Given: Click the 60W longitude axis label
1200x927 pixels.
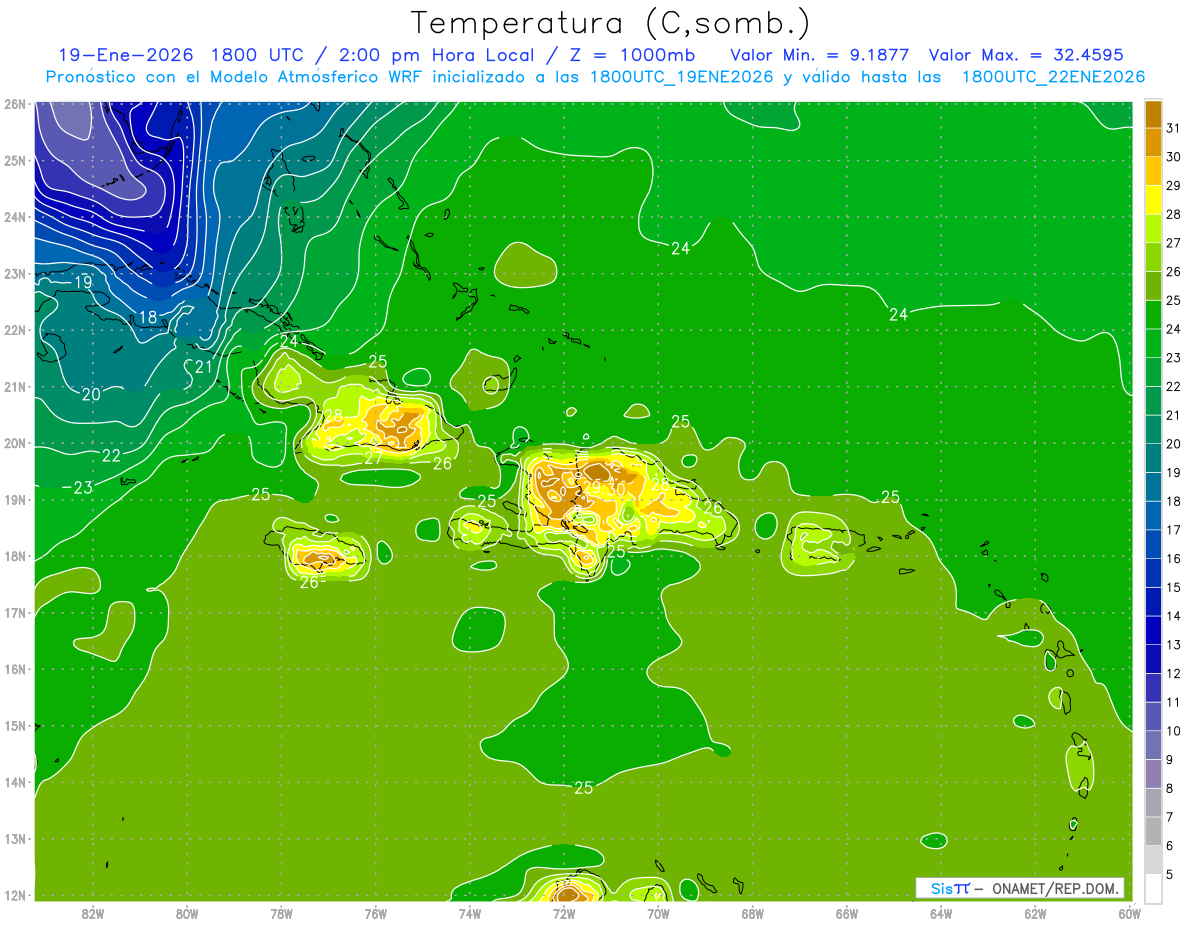Looking at the screenshot, I should (1129, 912).
